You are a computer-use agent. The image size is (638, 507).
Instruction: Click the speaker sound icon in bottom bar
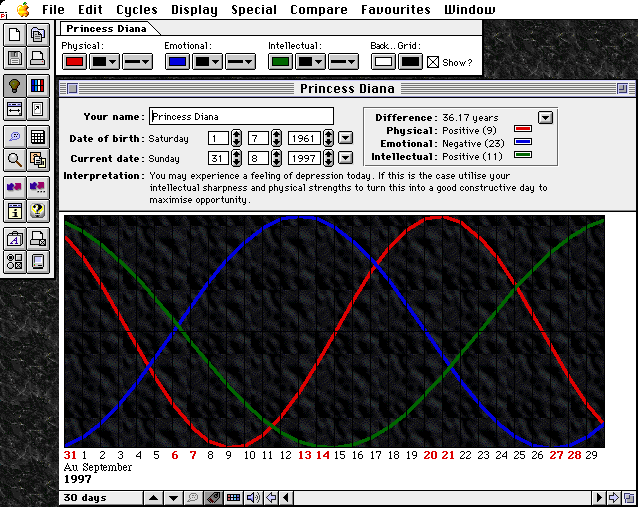(253, 498)
